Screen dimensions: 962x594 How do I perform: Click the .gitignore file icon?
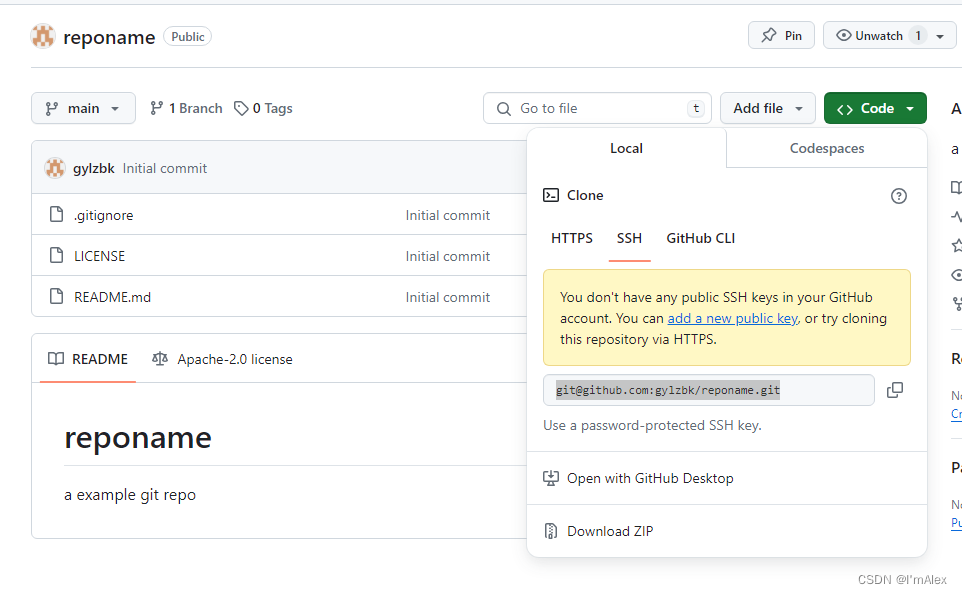(x=56, y=215)
